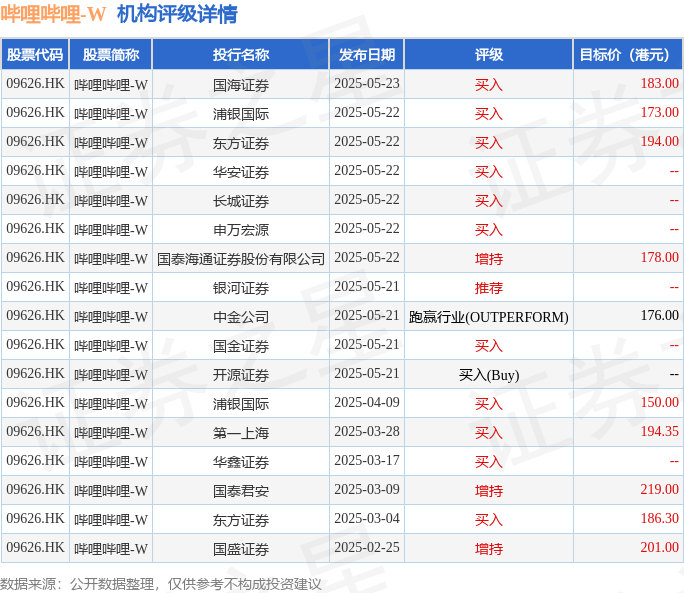
Task: Click the 机构评级详情 heading
Action: 177,14
